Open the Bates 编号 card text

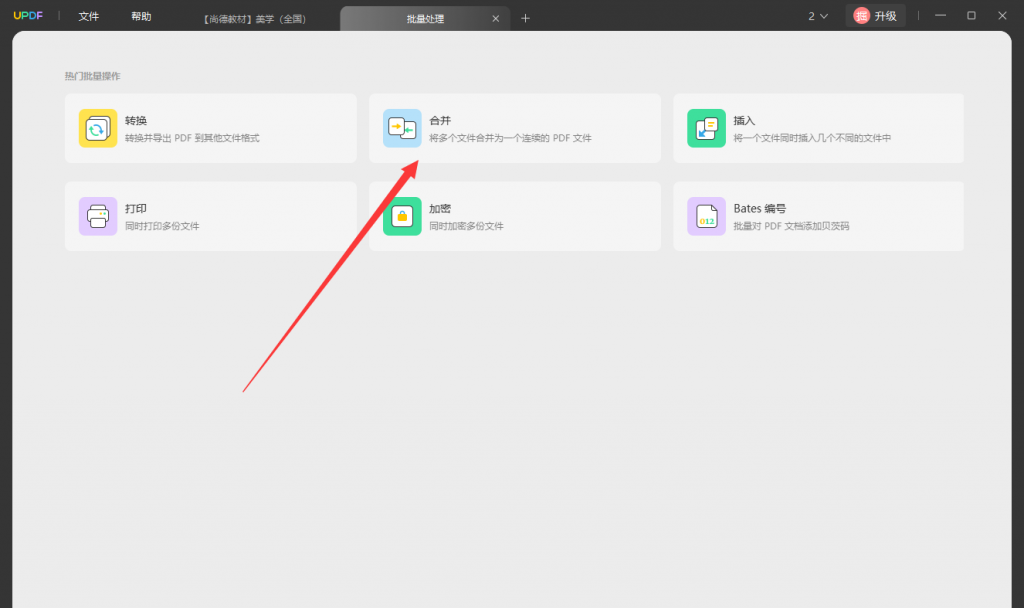click(x=760, y=209)
